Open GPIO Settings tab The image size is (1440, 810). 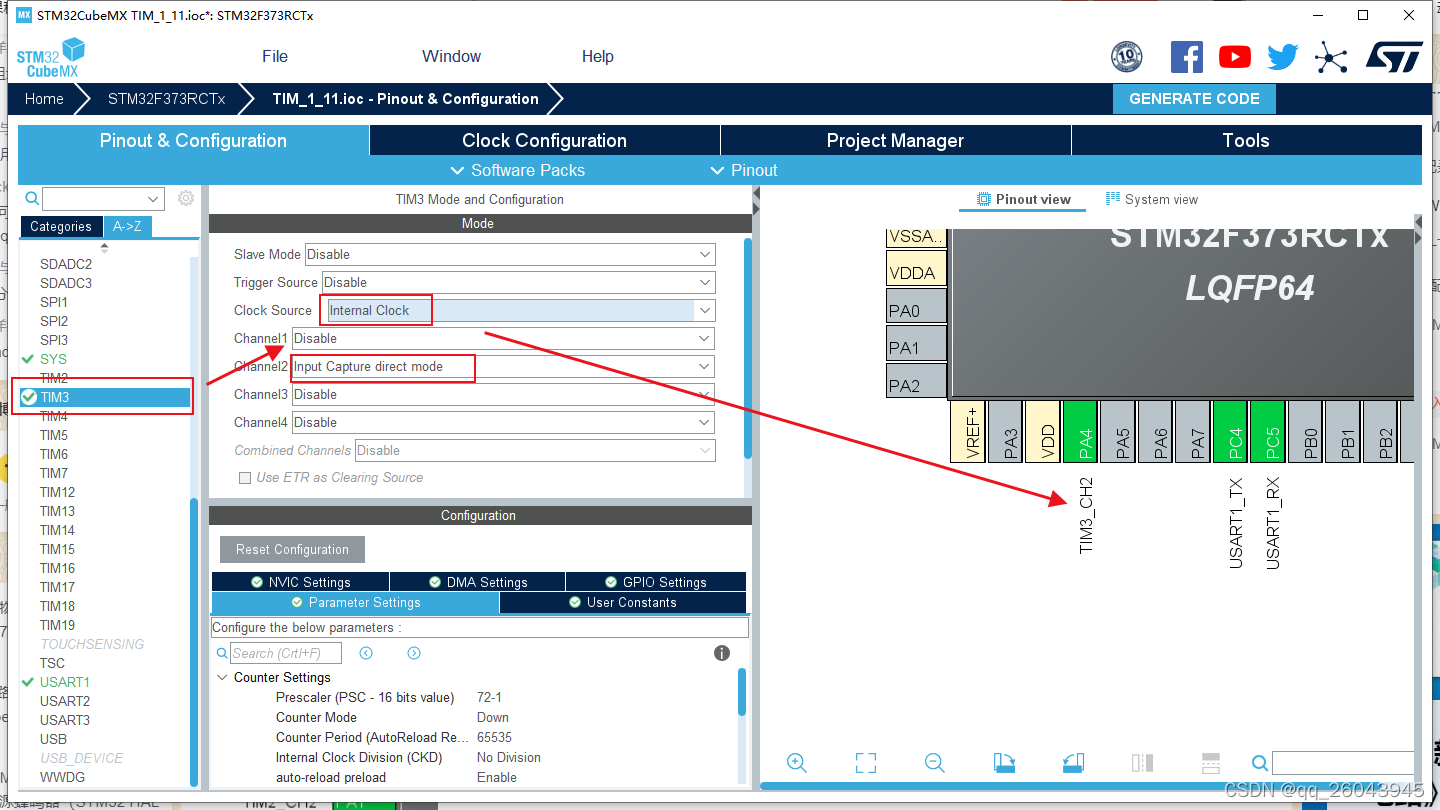pyautogui.click(x=656, y=582)
